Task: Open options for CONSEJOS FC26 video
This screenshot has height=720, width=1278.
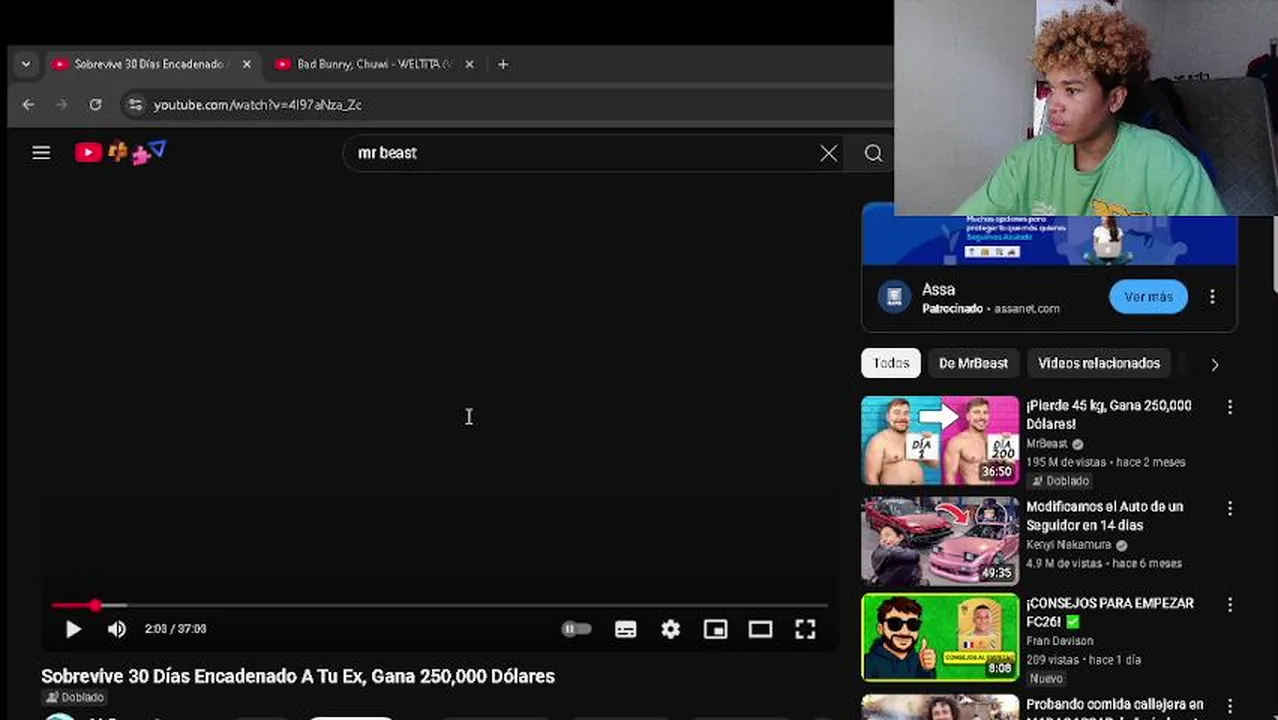Action: [x=1230, y=605]
